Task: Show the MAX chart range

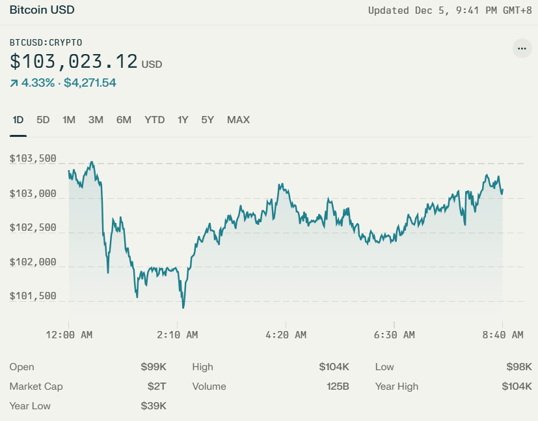Action: (238, 120)
